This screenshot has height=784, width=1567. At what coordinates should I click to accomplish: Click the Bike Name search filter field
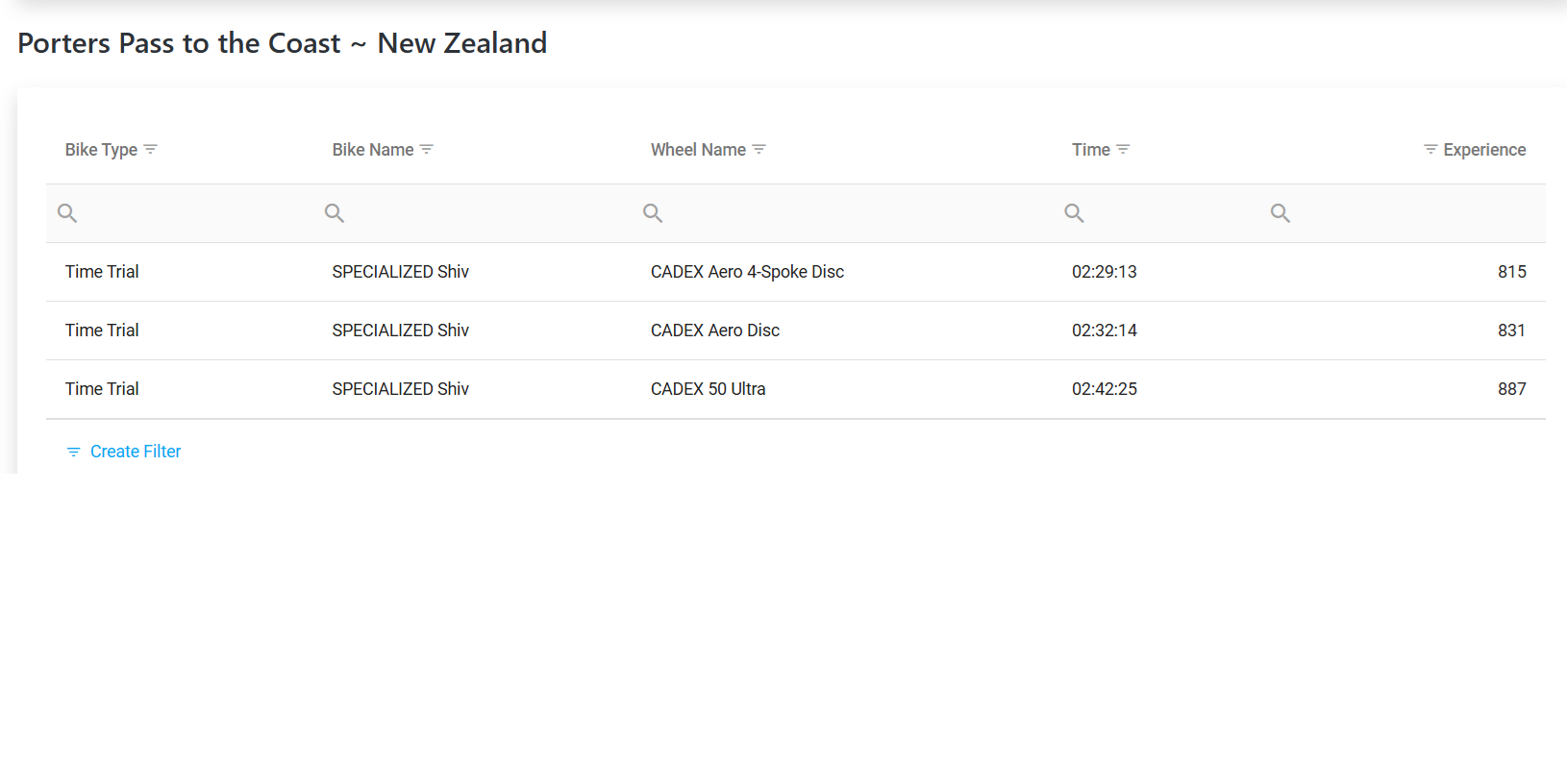481,213
